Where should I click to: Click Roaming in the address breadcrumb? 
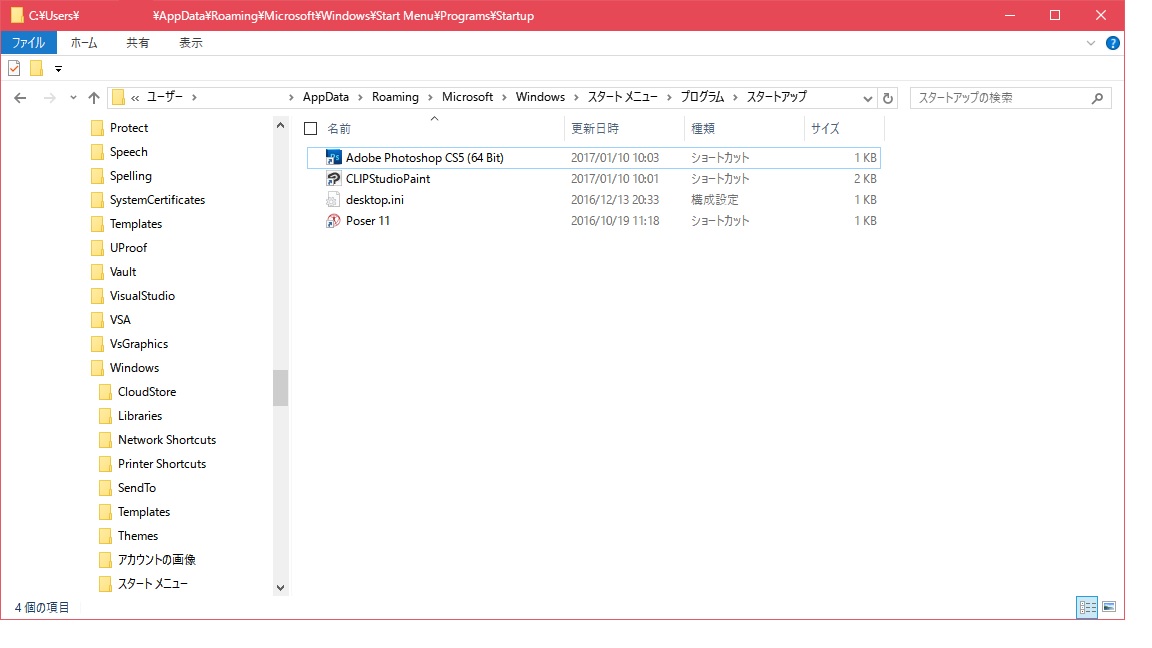click(x=395, y=97)
